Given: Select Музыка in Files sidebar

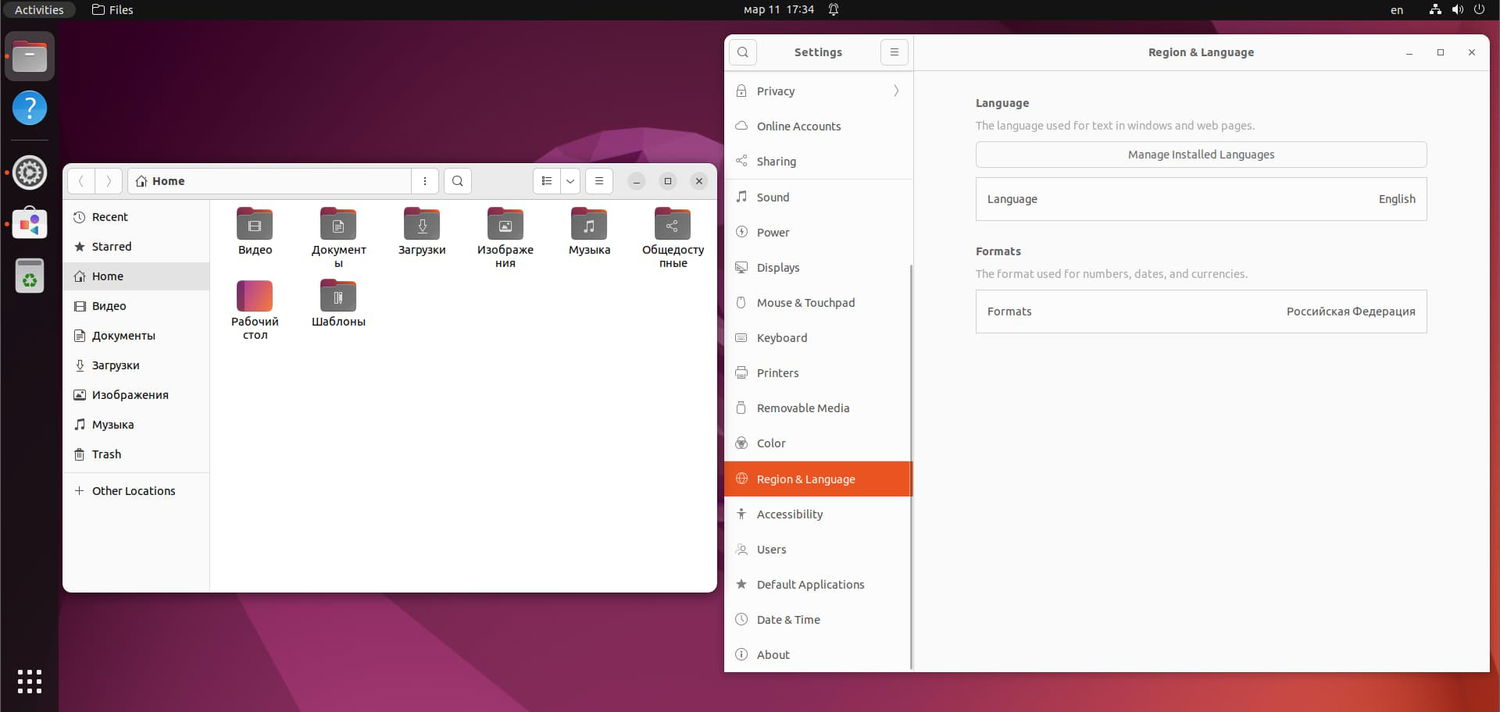Looking at the screenshot, I should [x=136, y=424].
